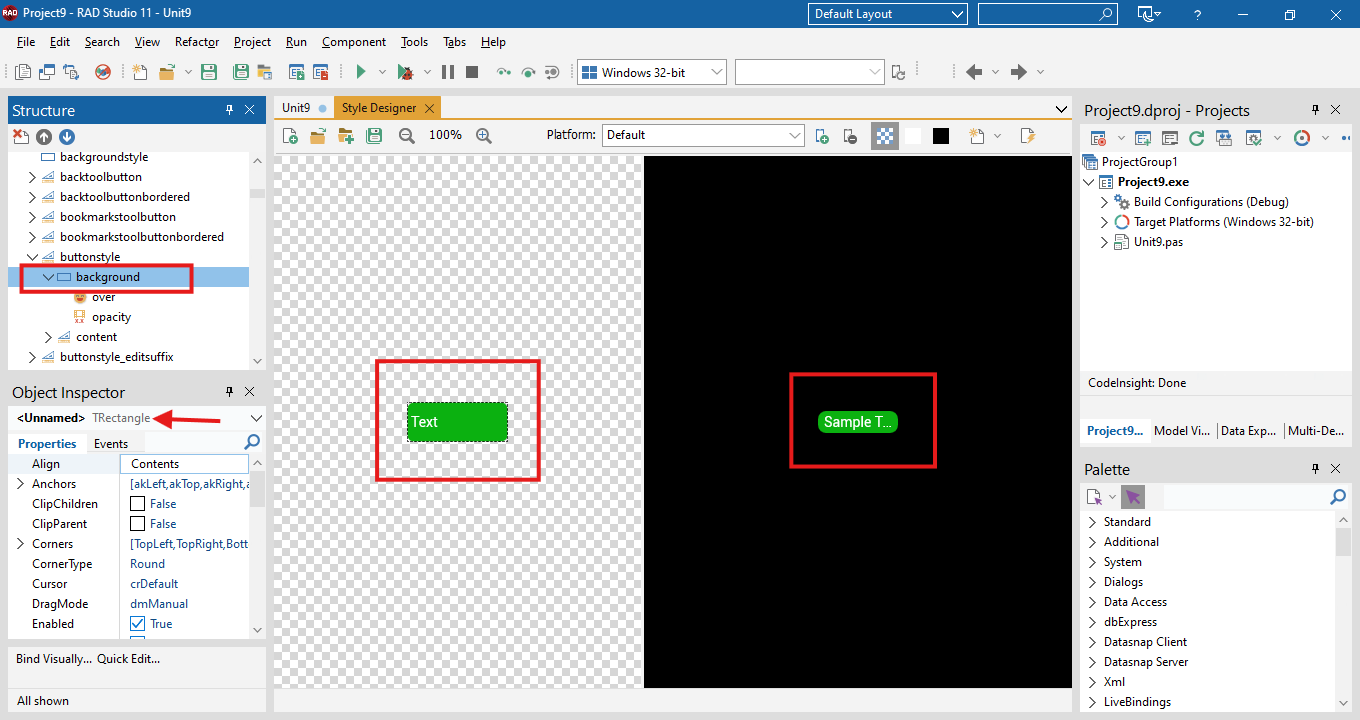The image size is (1360, 720).
Task: Open the Refactor menu
Action: coord(197,42)
